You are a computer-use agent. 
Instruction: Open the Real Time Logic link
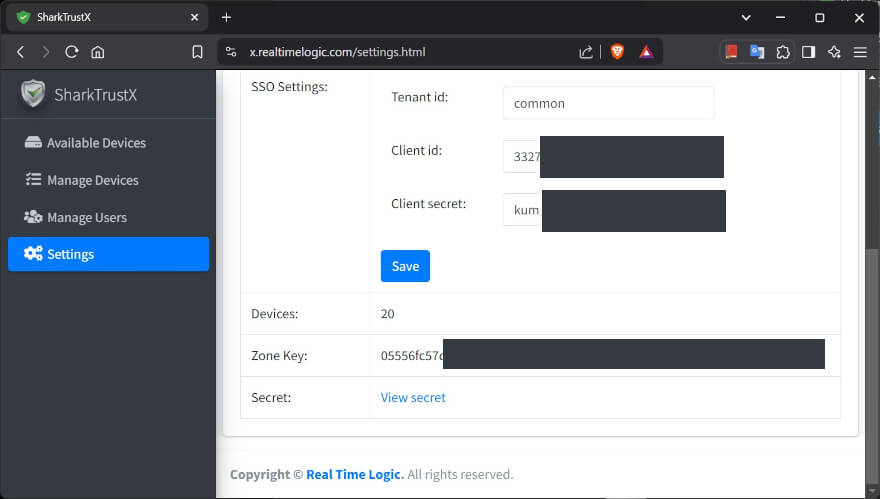[355, 474]
